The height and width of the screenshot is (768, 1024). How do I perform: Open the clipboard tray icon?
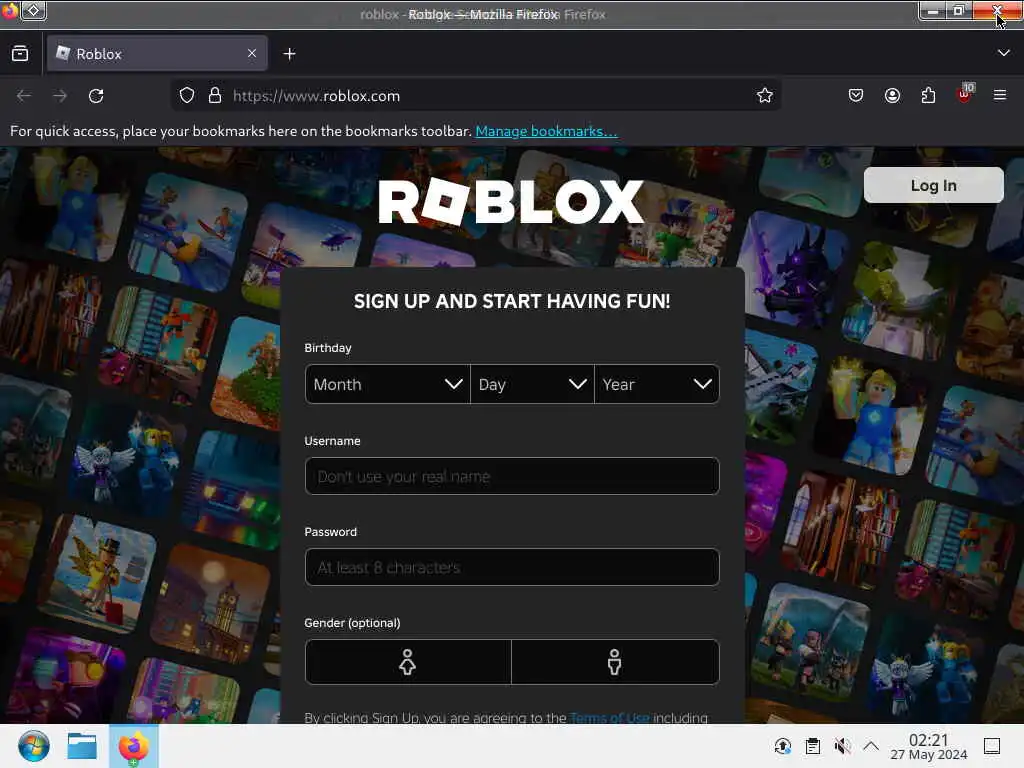click(812, 746)
